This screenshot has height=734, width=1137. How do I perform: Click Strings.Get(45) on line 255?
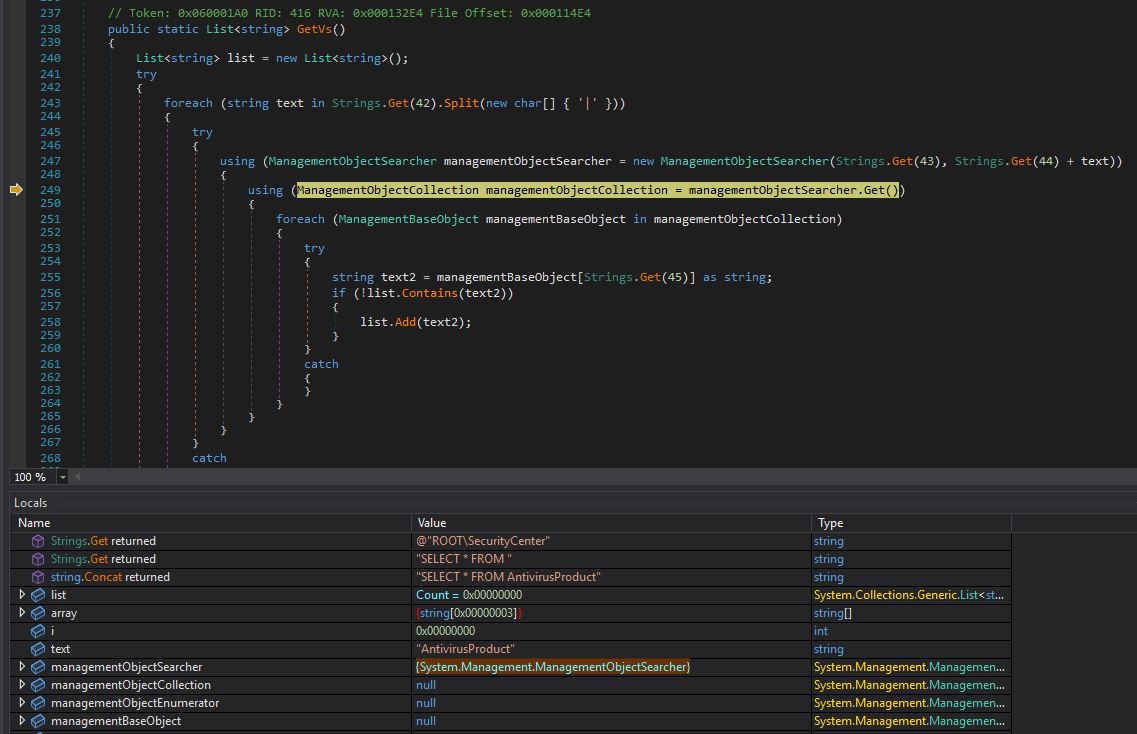(636, 277)
